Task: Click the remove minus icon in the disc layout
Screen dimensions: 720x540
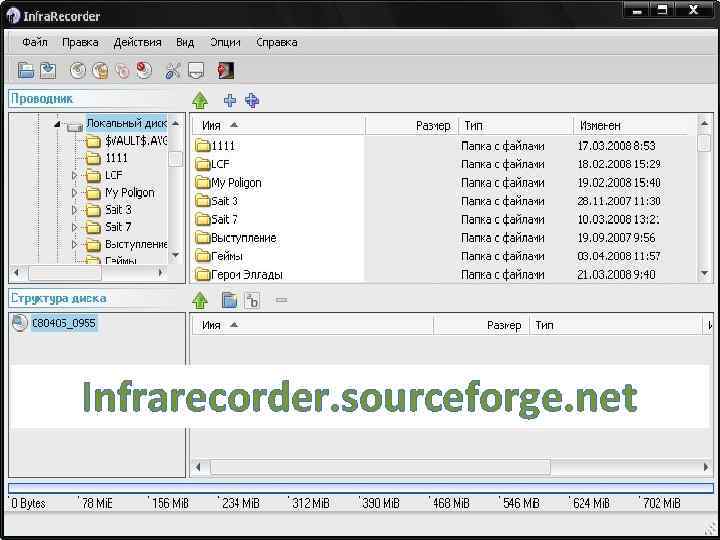Action: tap(281, 300)
